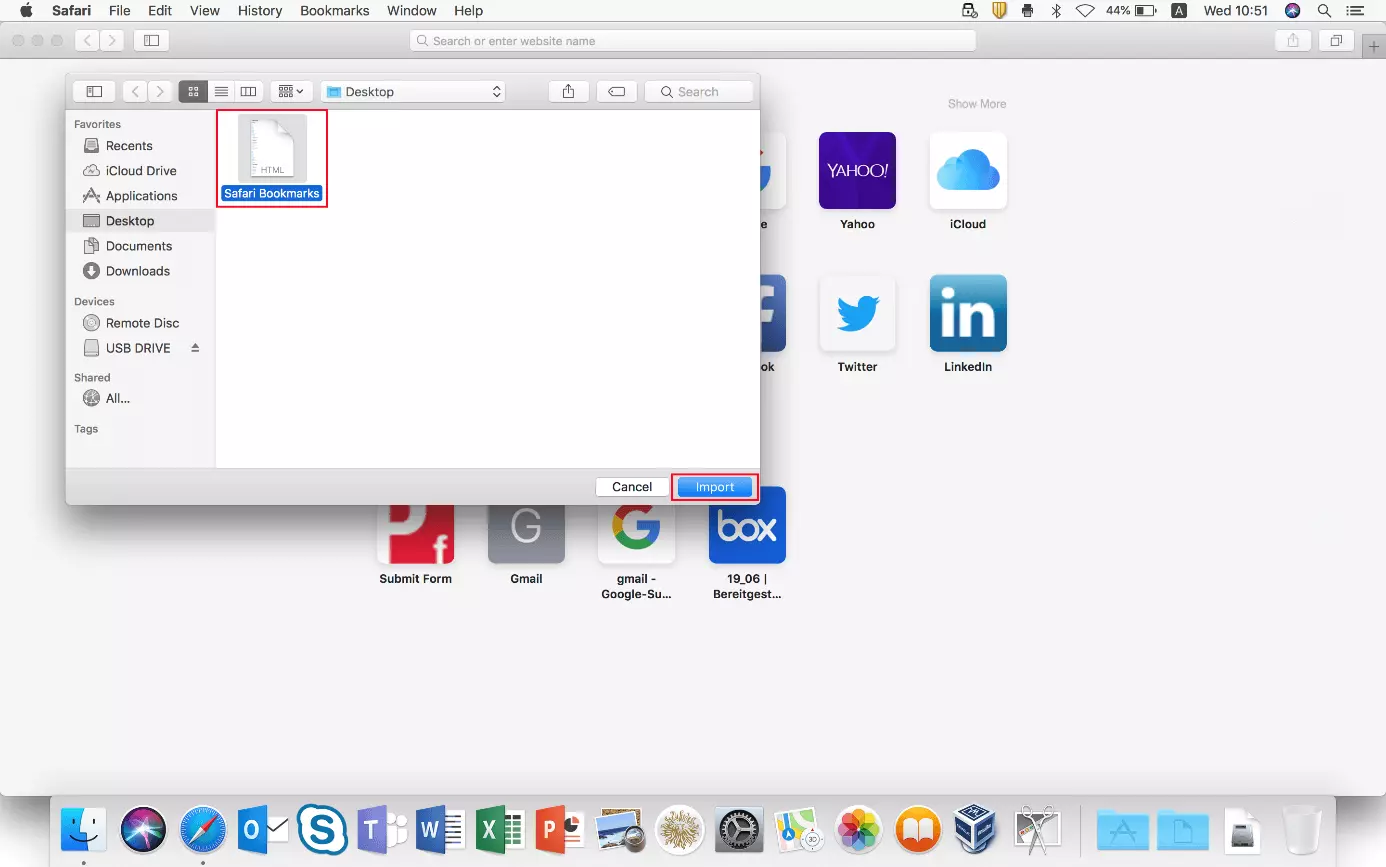Switch the file dialog to icon view
The width and height of the screenshot is (1386, 867).
coord(193,91)
